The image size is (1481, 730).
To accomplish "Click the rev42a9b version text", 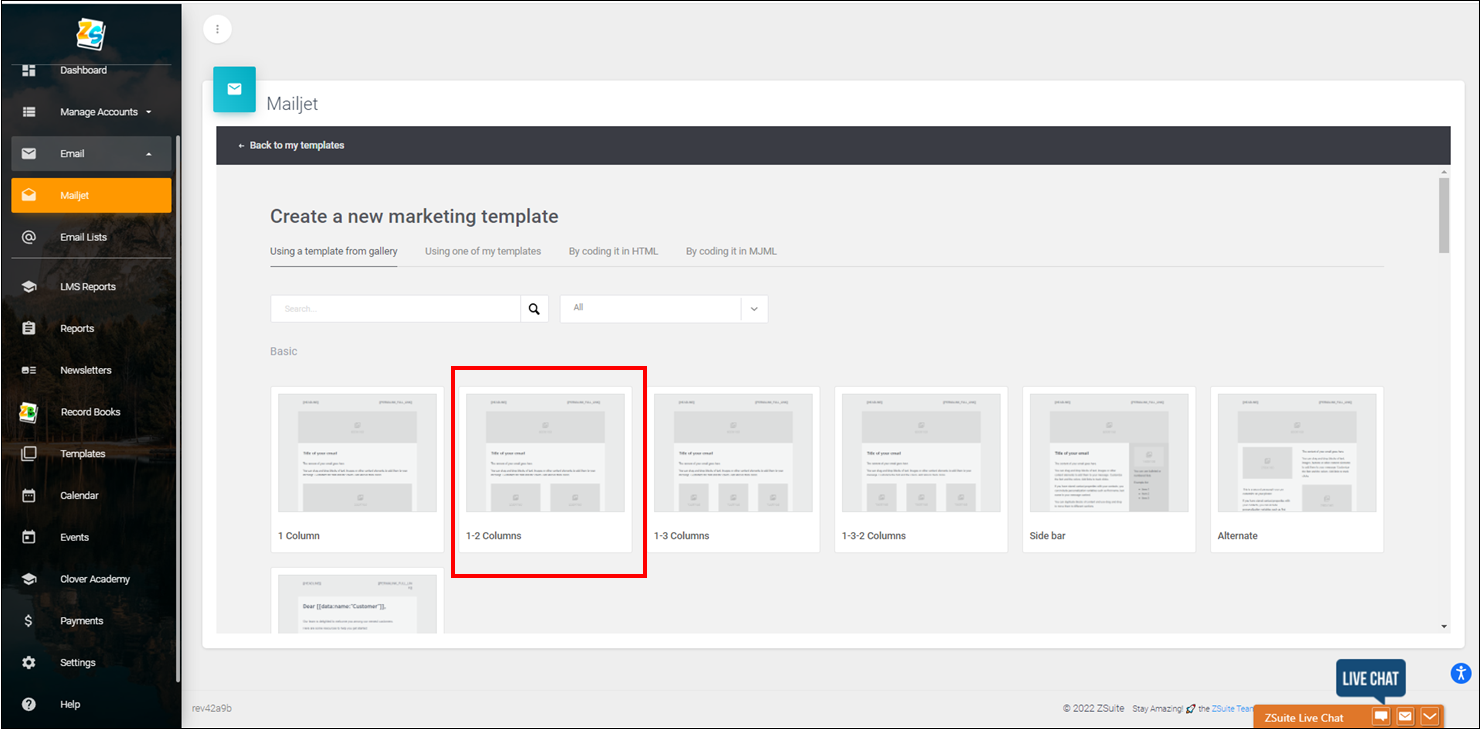I will click(x=212, y=708).
